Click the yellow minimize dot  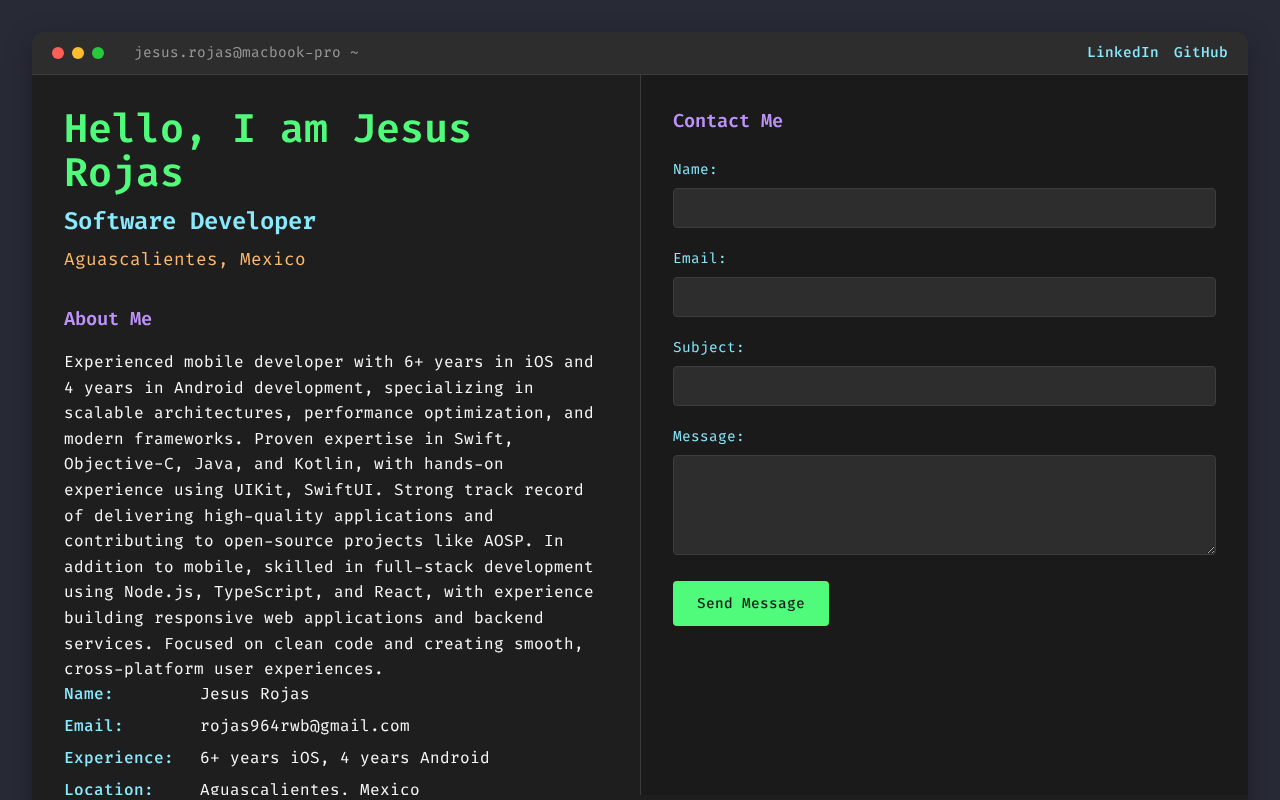(x=78, y=53)
